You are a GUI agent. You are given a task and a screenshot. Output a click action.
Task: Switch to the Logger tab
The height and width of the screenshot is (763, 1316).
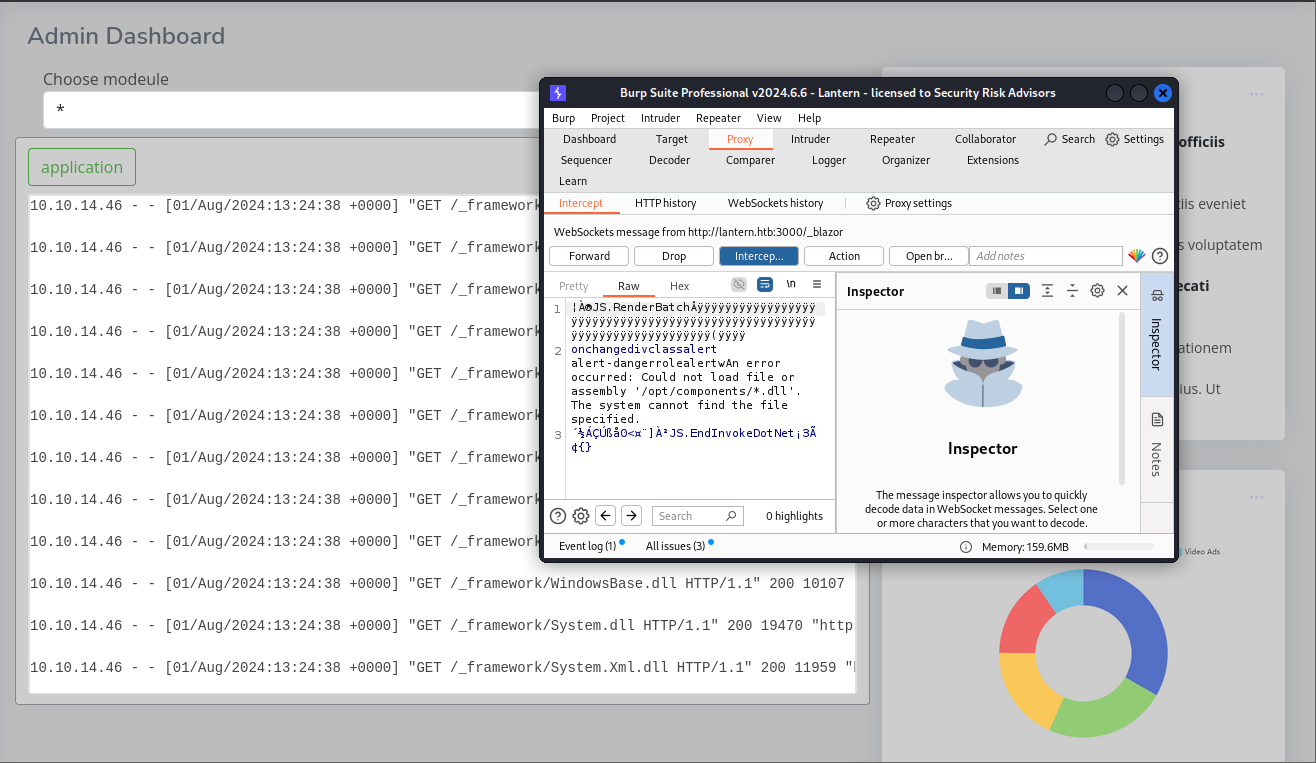tap(828, 160)
